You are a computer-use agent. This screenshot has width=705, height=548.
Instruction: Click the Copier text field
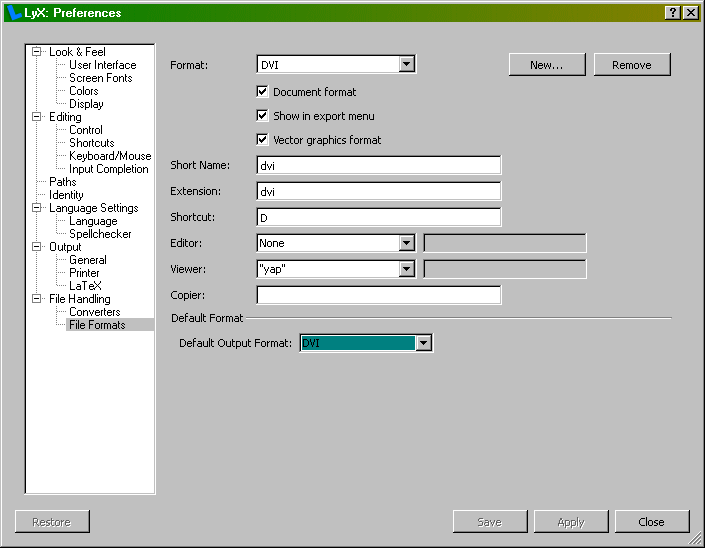click(x=379, y=295)
